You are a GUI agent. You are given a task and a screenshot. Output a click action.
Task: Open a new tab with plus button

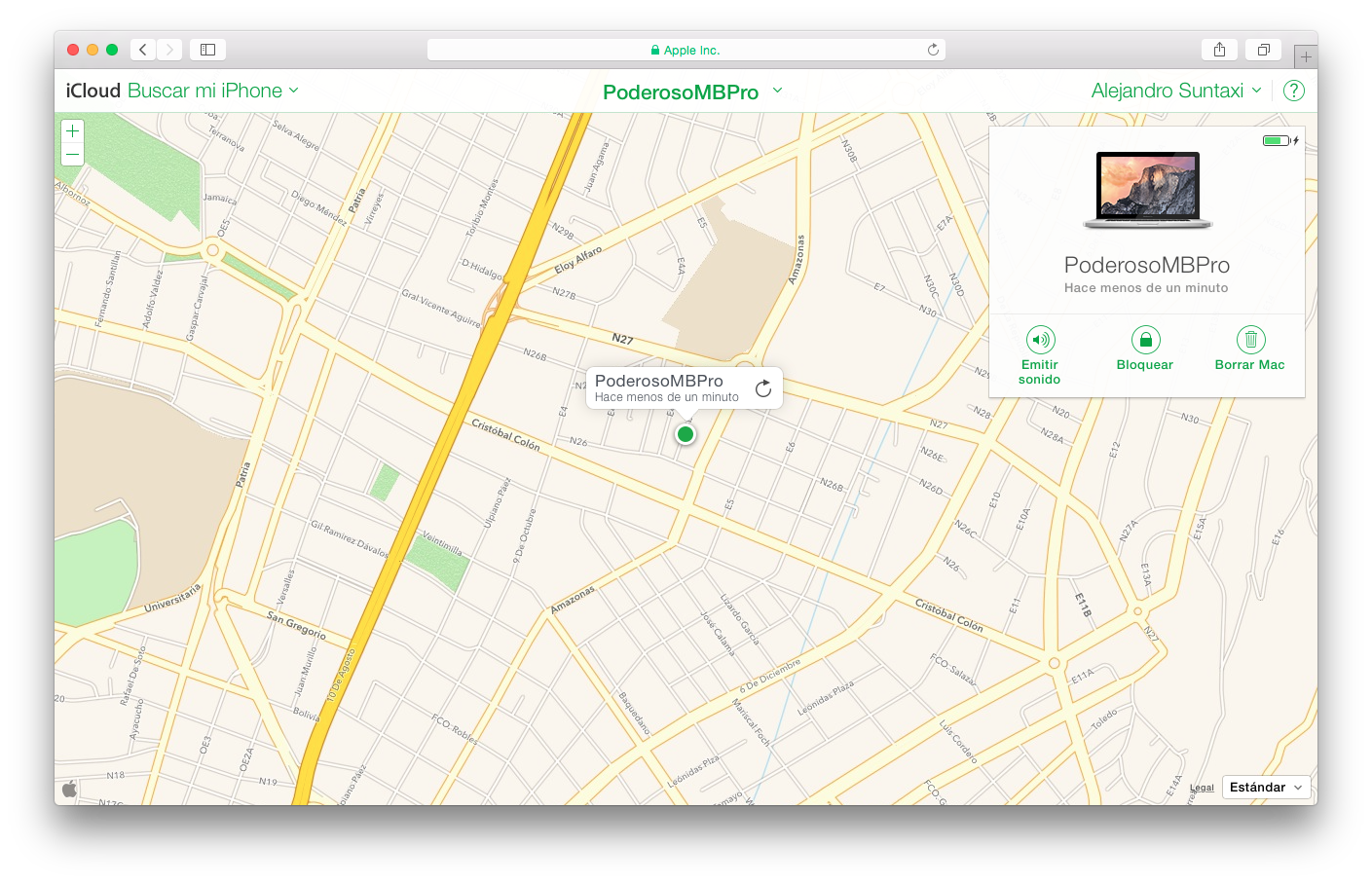click(1306, 56)
